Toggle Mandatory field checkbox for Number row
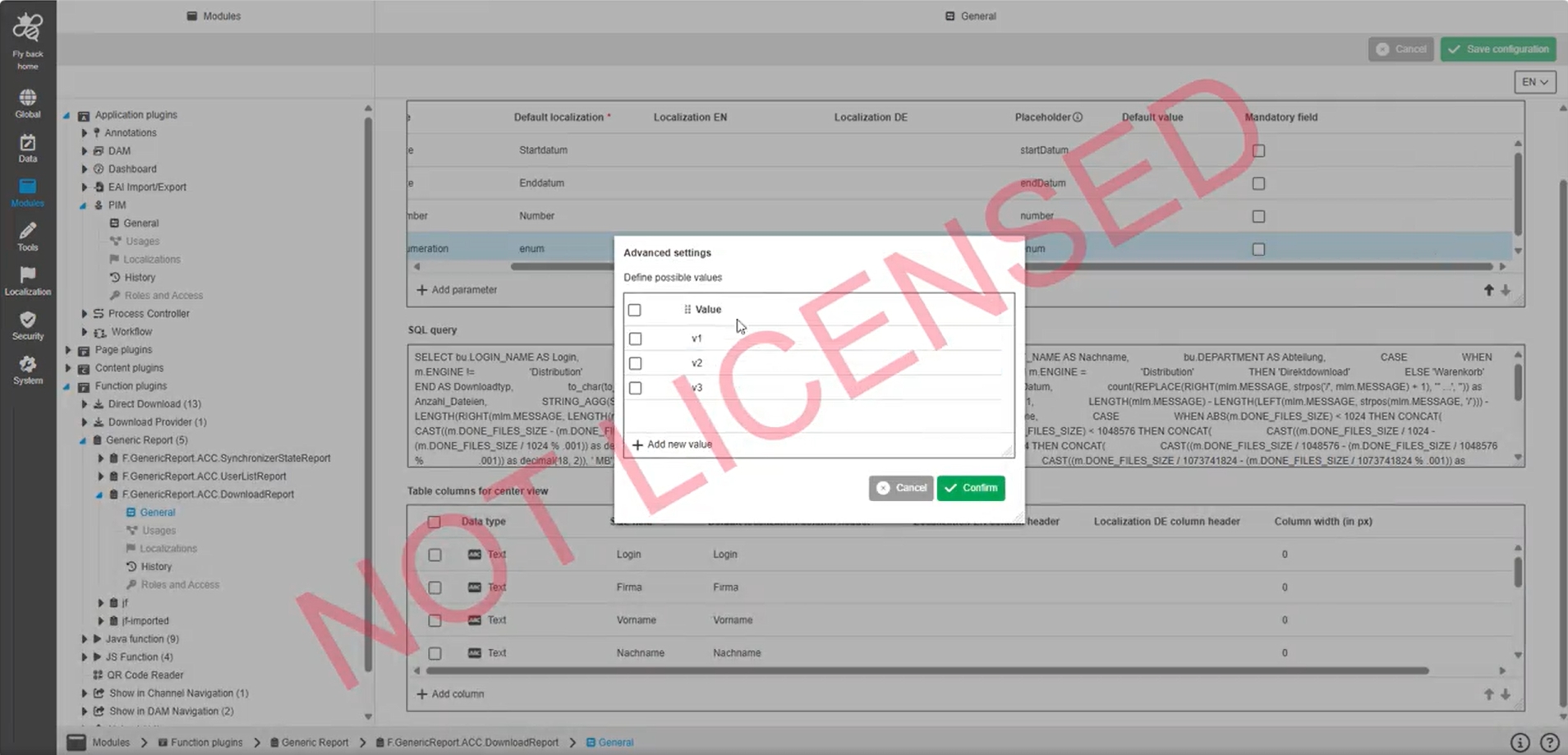This screenshot has width=1568, height=755. 1258,217
